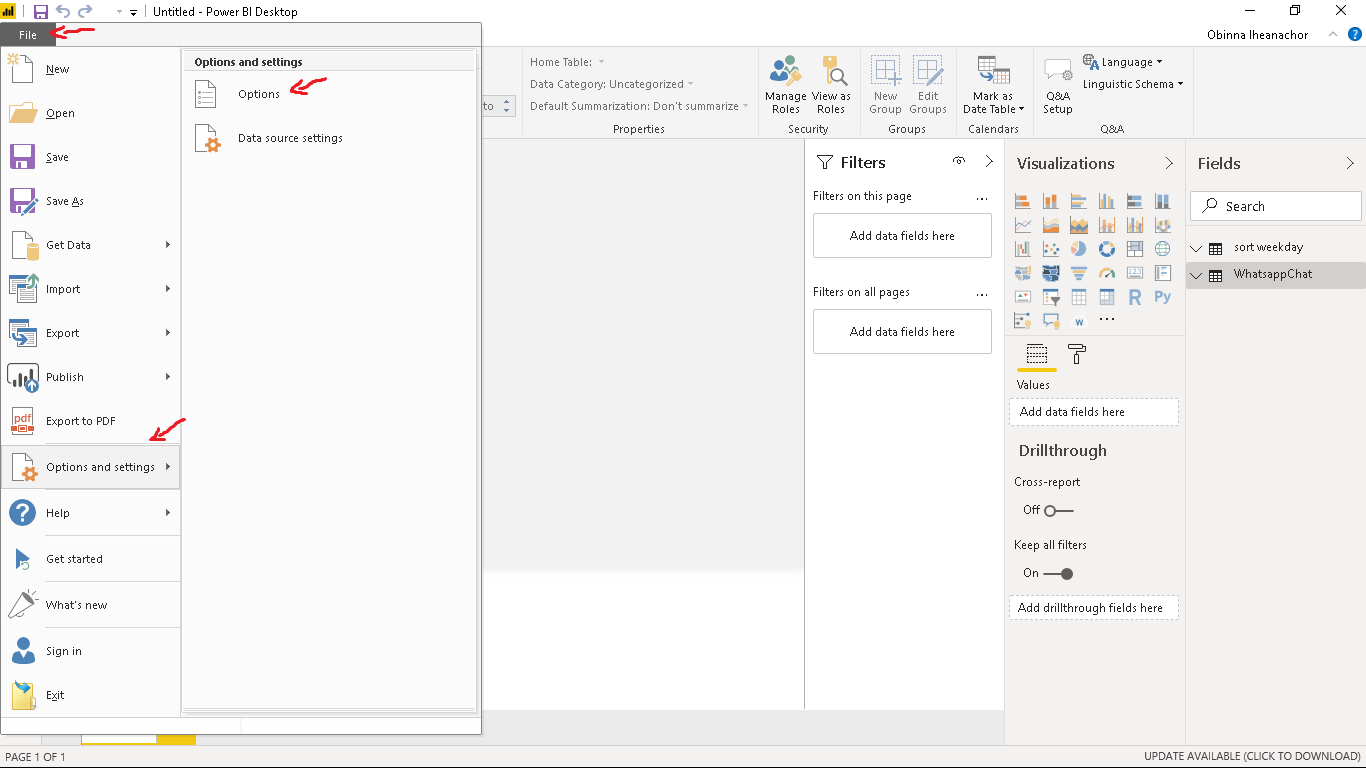Select the gauge visual
The width and height of the screenshot is (1366, 768).
1107,273
